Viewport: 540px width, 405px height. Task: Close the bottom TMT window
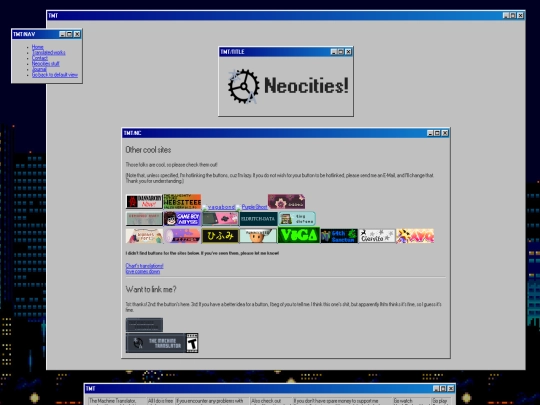click(450, 388)
